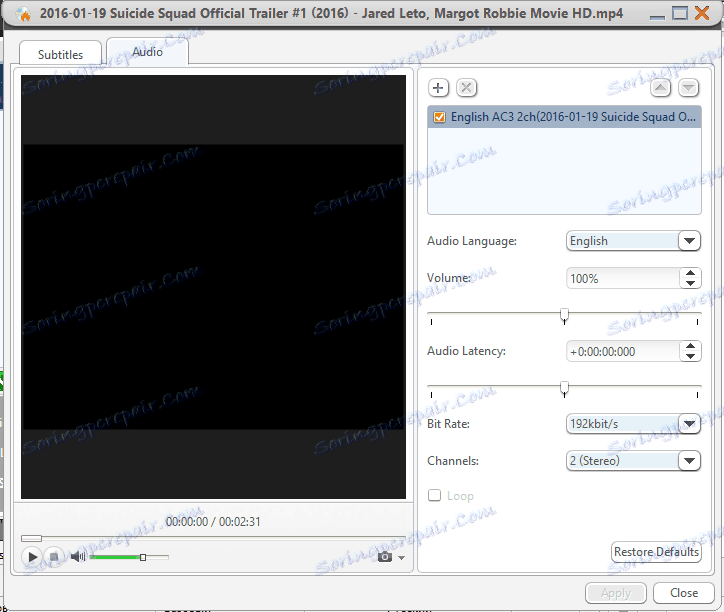Viewport: 724px width, 612px height.
Task: Click the app icon in title bar
Action: (x=24, y=14)
